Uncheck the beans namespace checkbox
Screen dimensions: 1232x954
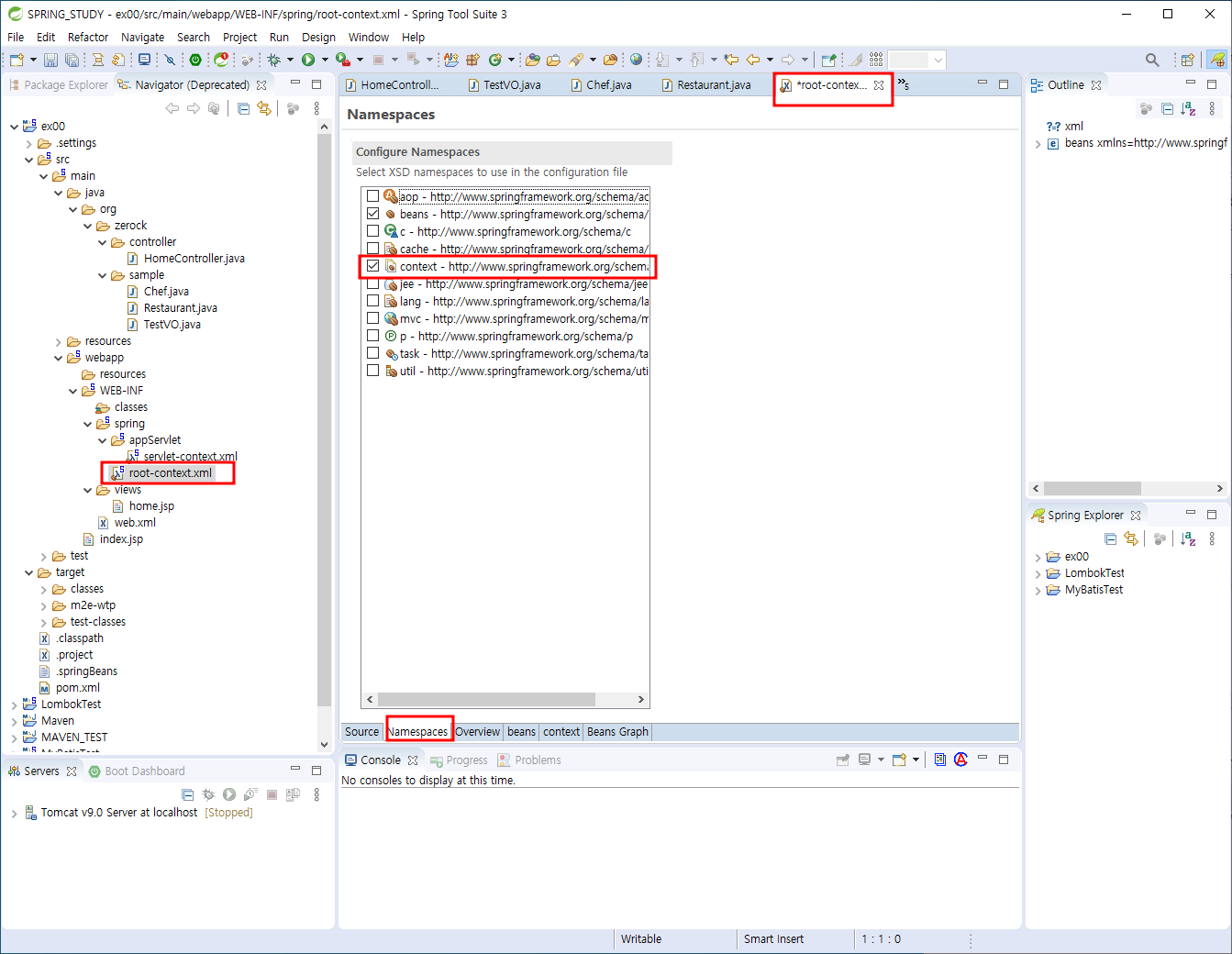pos(372,214)
